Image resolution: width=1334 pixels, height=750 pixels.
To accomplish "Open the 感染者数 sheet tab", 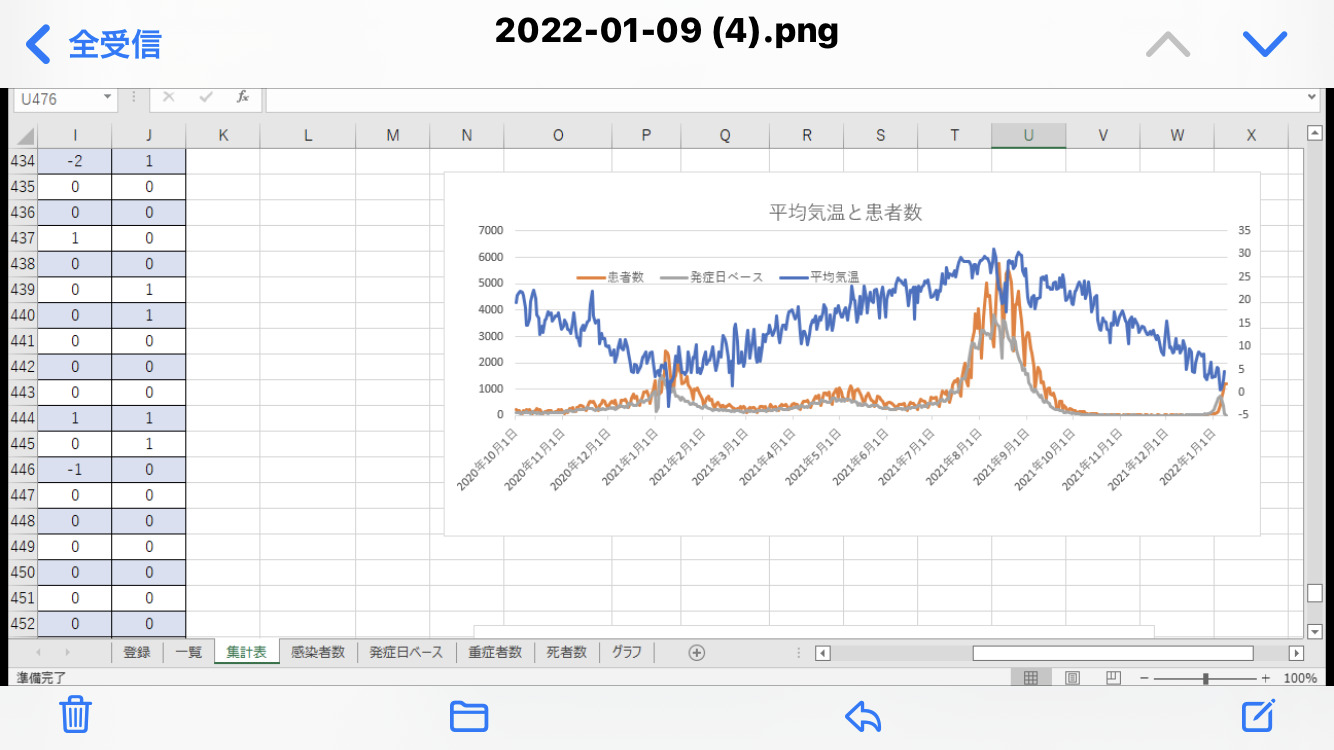I will click(318, 652).
